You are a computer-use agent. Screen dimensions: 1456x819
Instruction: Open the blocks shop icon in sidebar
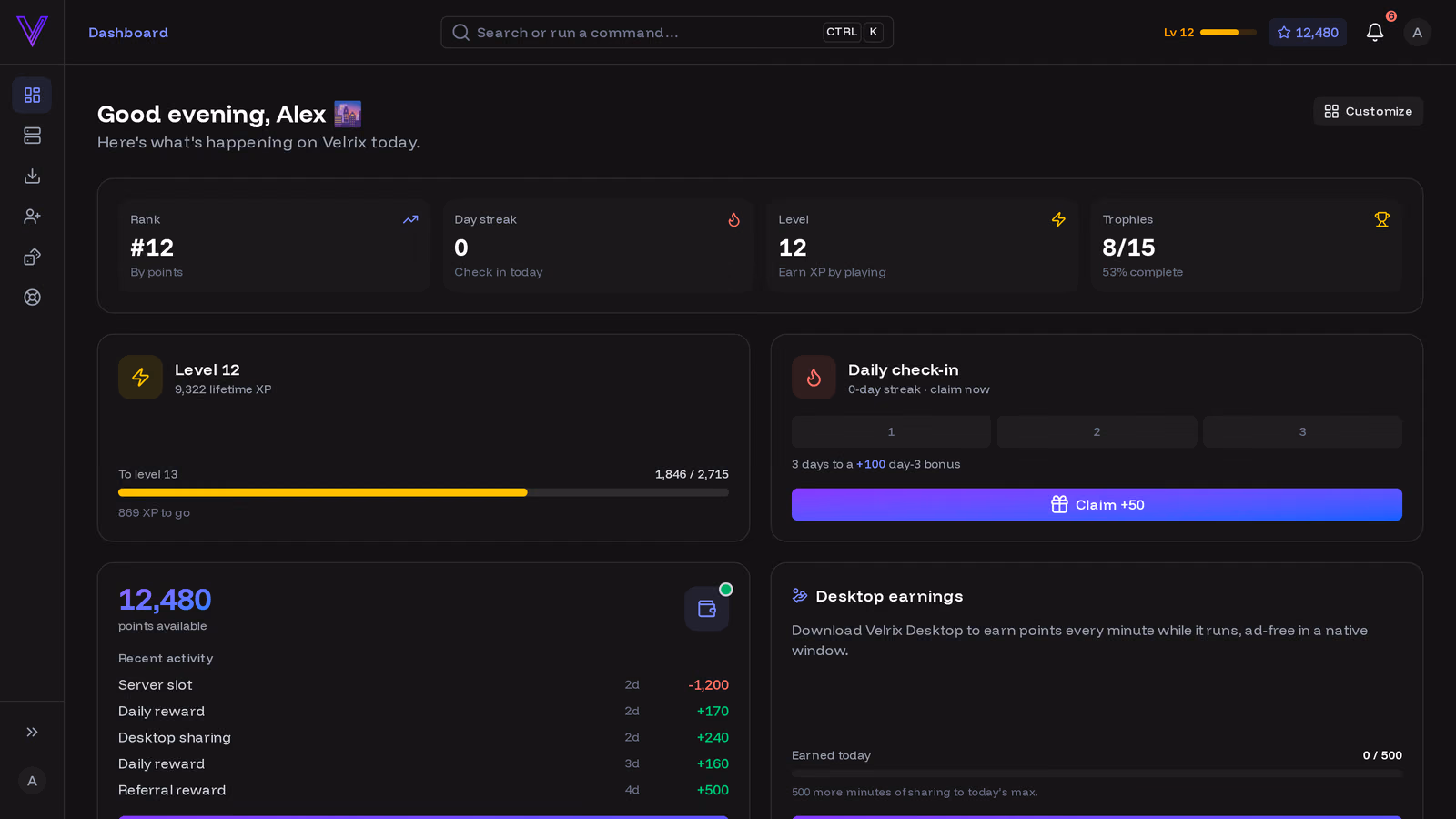tap(32, 257)
